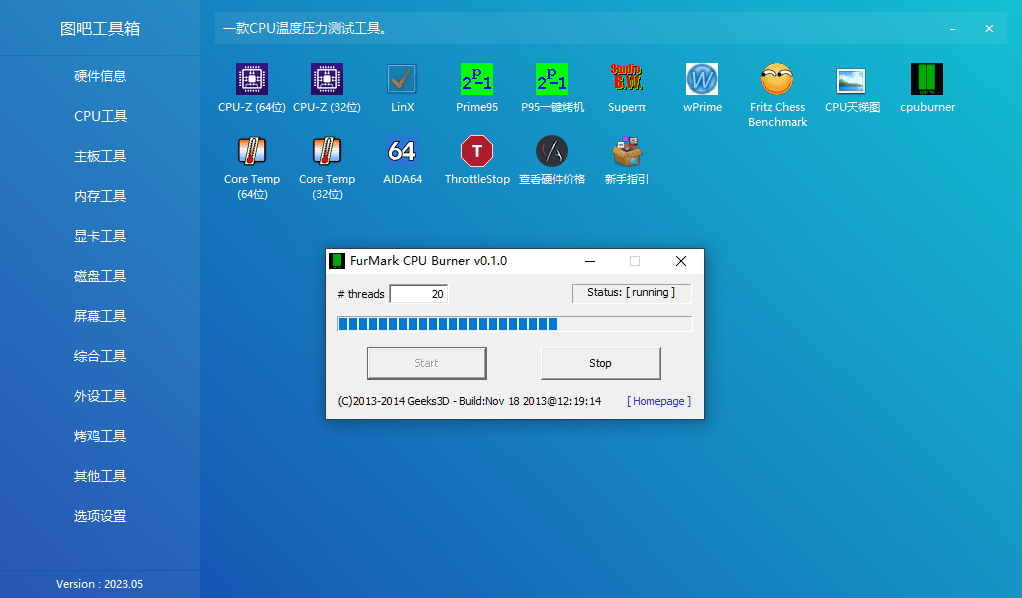1022x598 pixels.
Task: Click the FurMark build copyright text
Action: point(469,401)
